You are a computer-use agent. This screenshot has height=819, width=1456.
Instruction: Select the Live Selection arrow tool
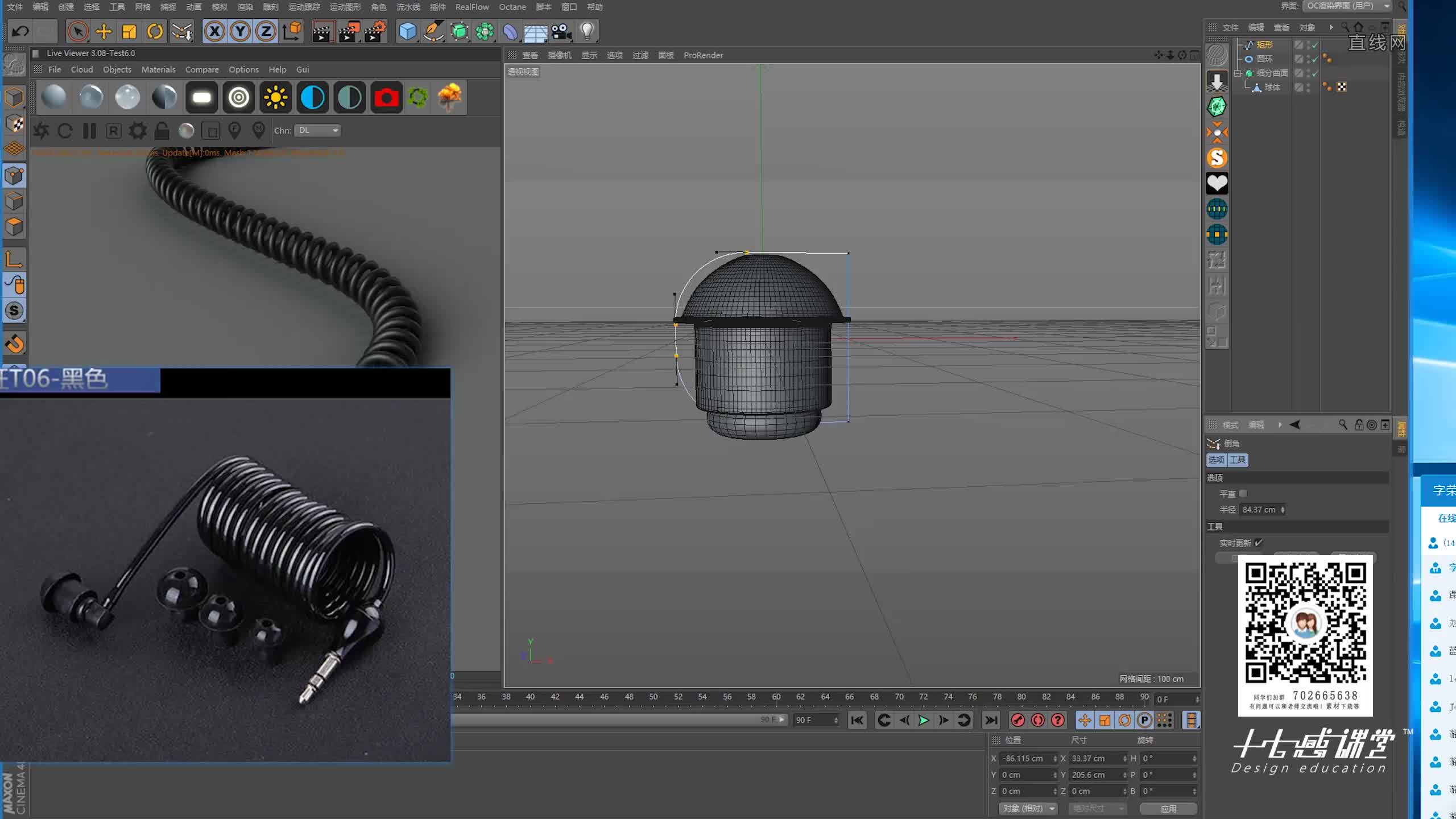(x=78, y=31)
